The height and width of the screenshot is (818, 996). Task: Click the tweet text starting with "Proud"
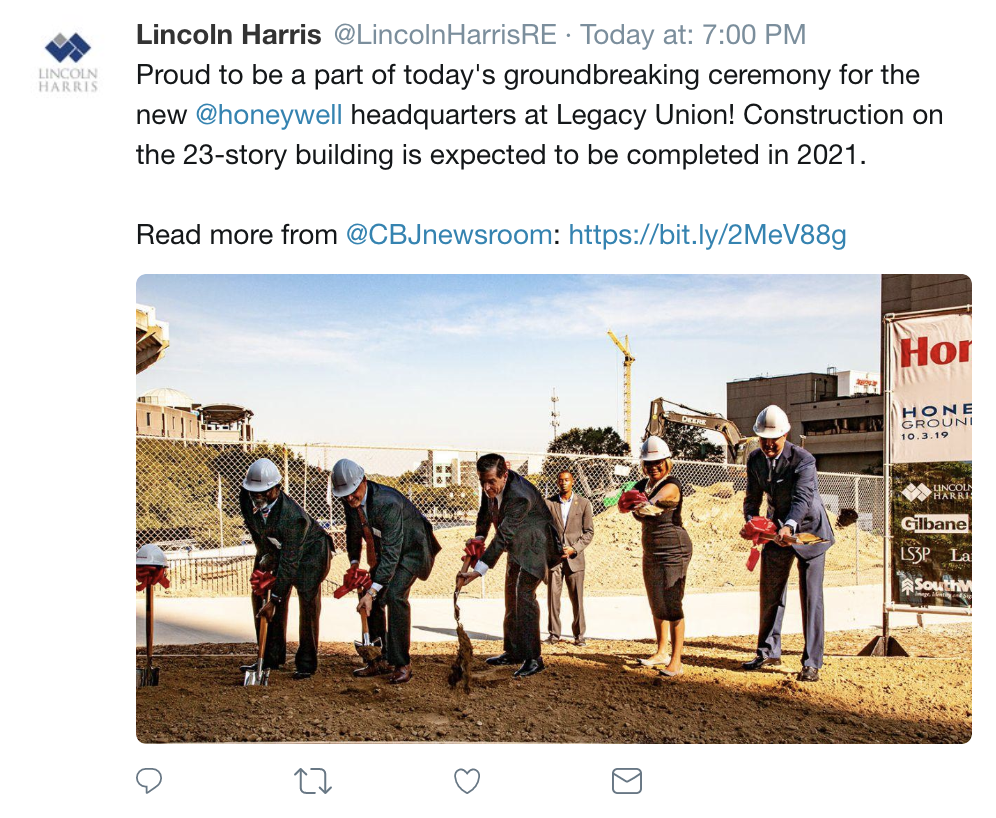(x=527, y=75)
